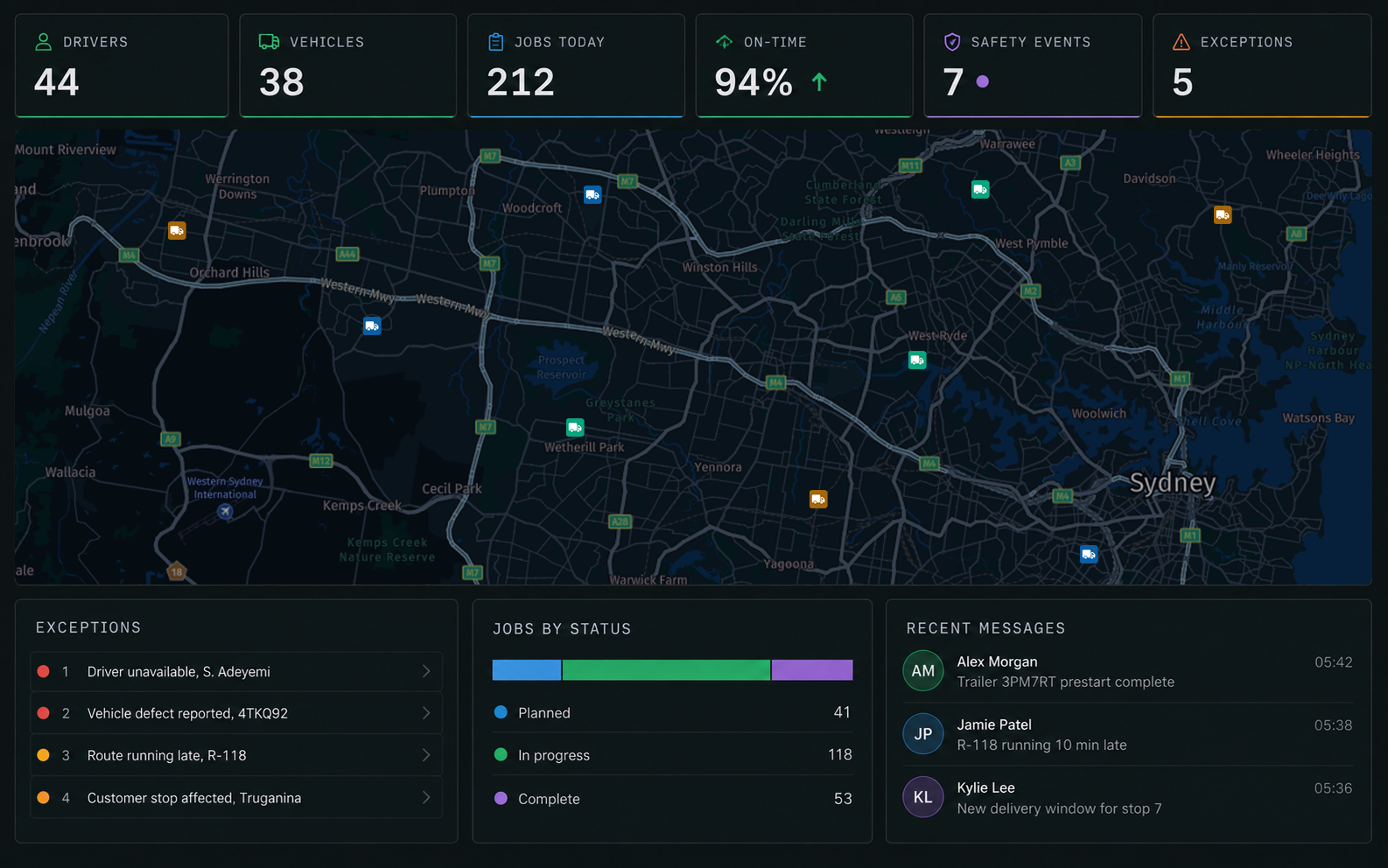Image resolution: width=1388 pixels, height=868 pixels.
Task: Click blue Planned segment of status bar
Action: click(527, 670)
